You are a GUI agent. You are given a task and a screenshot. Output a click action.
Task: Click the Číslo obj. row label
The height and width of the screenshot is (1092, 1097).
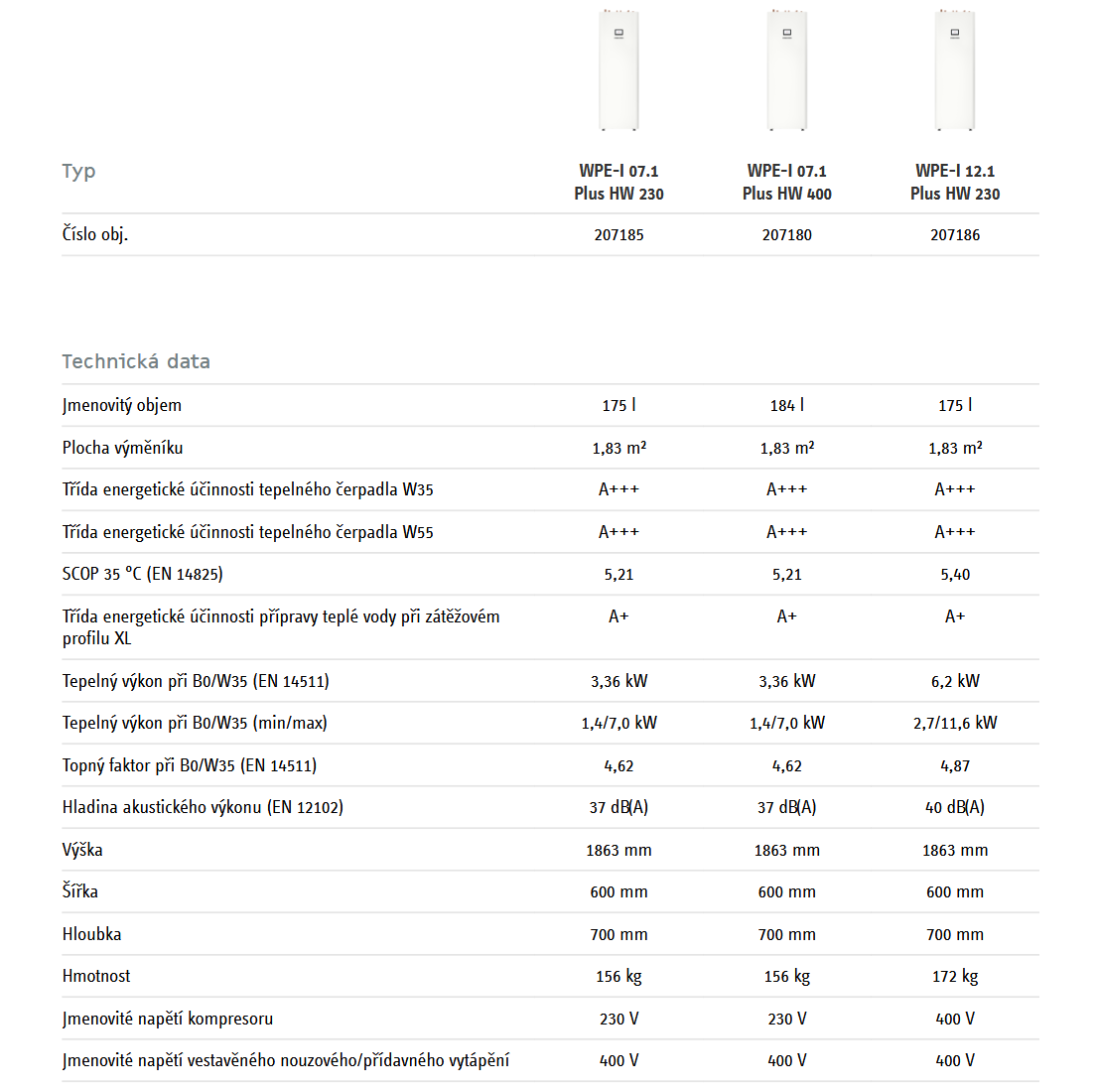point(95,234)
